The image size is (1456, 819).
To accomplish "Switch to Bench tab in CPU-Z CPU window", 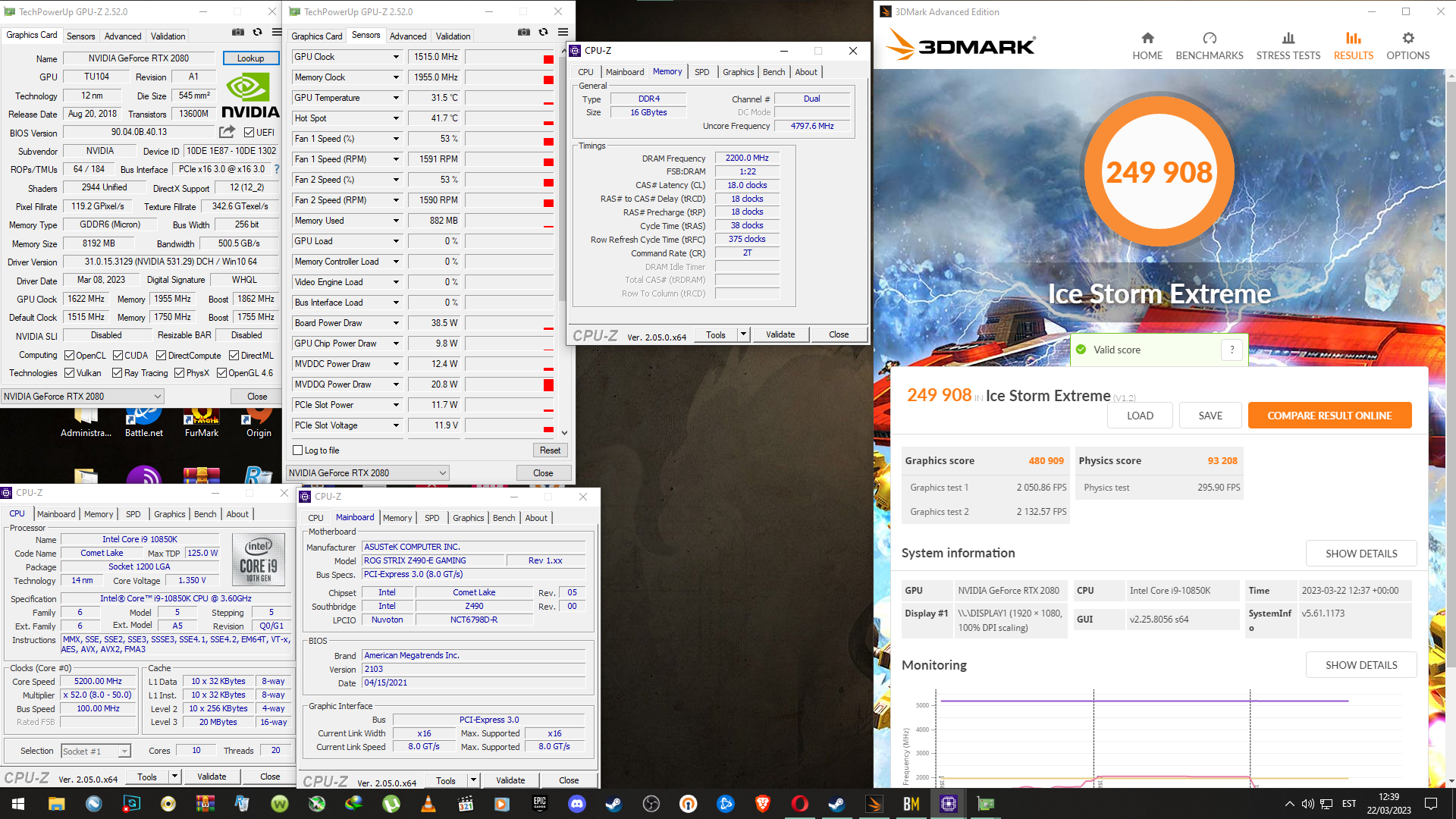I will pyautogui.click(x=205, y=514).
